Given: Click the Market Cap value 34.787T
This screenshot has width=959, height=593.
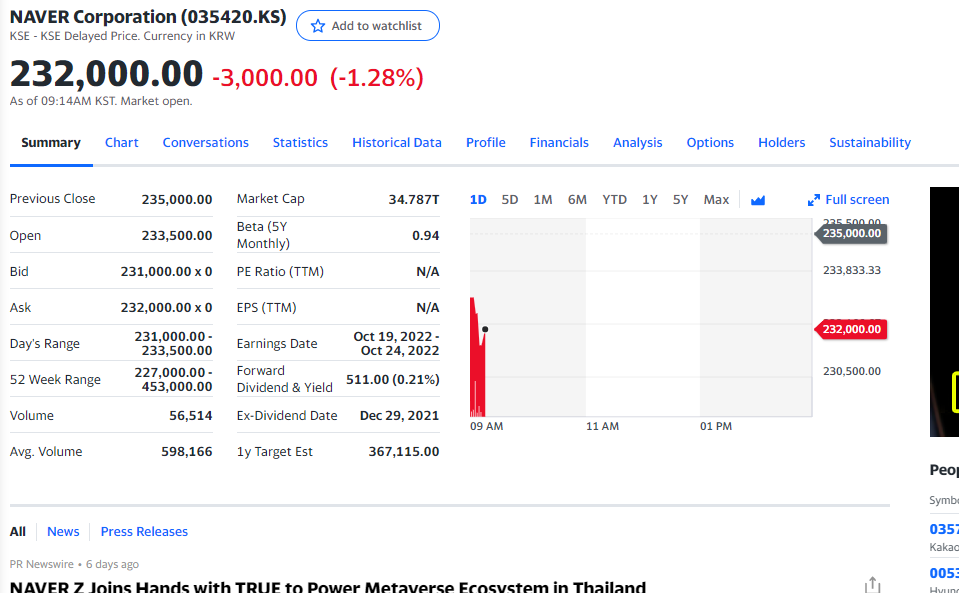Looking at the screenshot, I should (x=414, y=199).
